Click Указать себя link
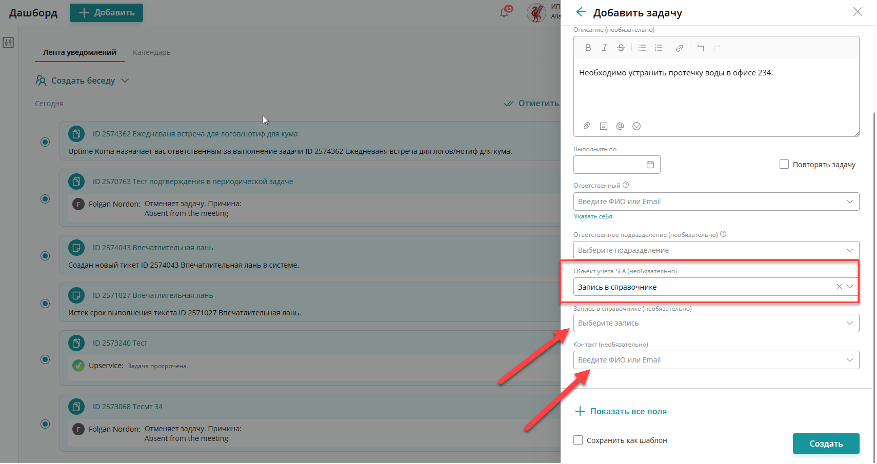The height and width of the screenshot is (464, 877). tap(593, 216)
